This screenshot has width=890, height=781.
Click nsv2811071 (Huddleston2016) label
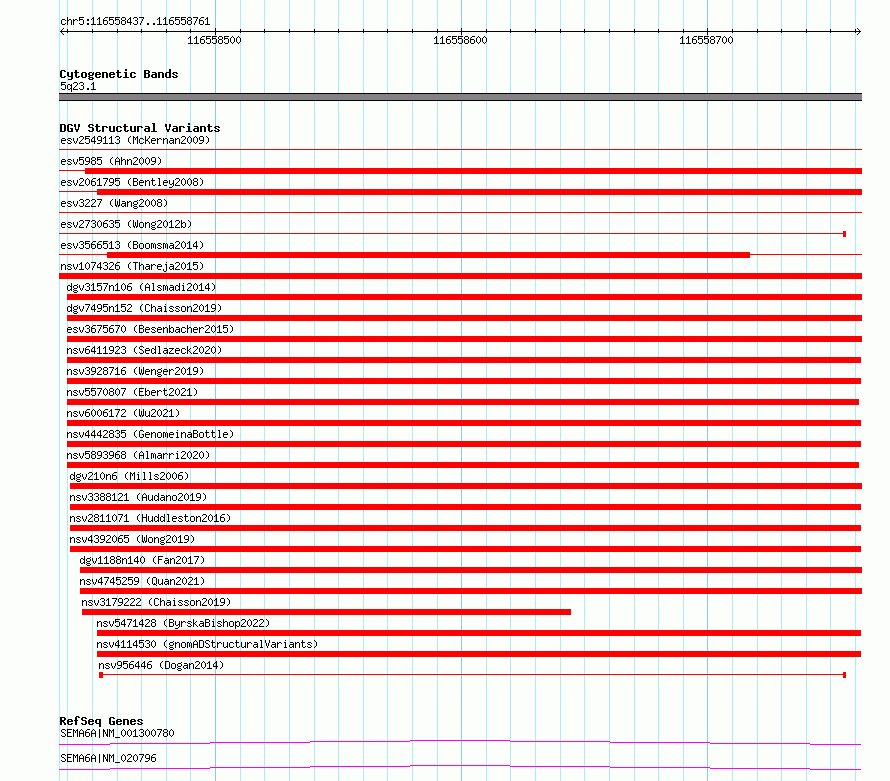pos(150,518)
